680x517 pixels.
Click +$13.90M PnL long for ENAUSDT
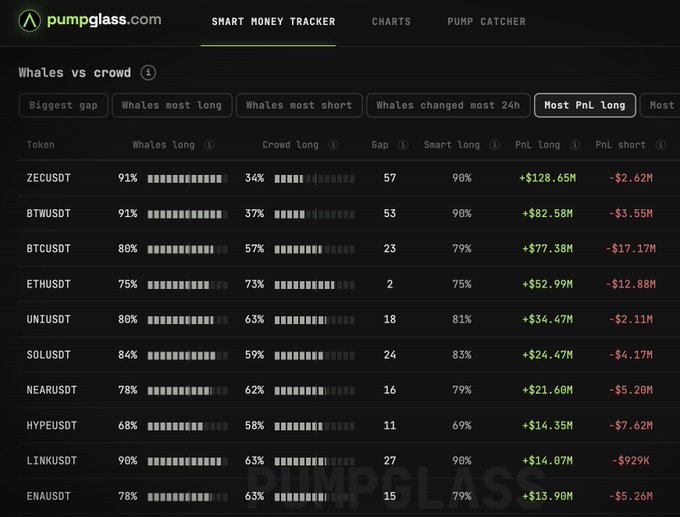coord(548,496)
